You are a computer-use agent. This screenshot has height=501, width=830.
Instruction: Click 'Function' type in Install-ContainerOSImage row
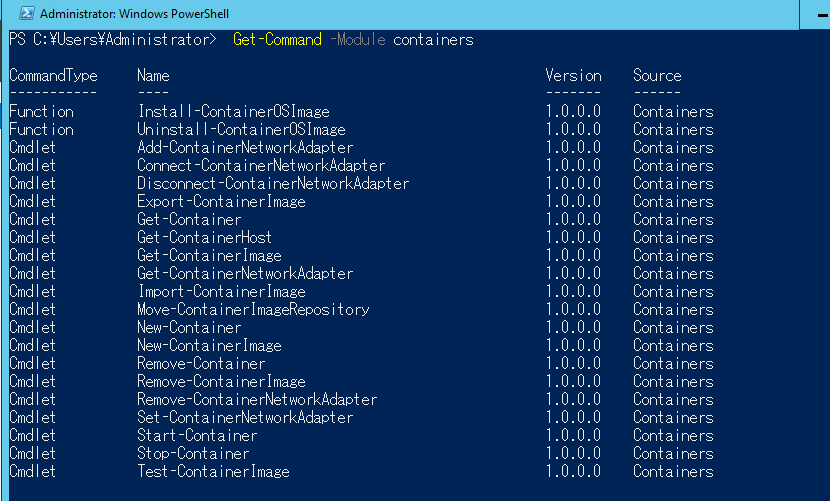tap(41, 112)
